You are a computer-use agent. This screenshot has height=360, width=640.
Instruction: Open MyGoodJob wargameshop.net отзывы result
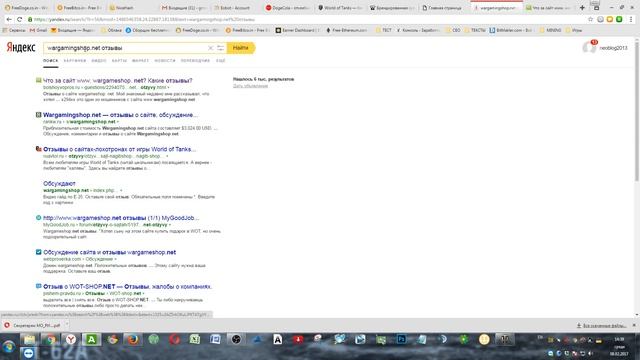tap(121, 218)
